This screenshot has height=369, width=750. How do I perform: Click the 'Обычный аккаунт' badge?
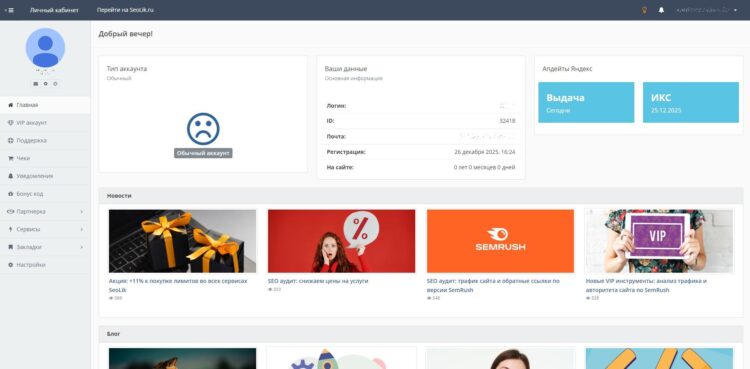(x=203, y=153)
